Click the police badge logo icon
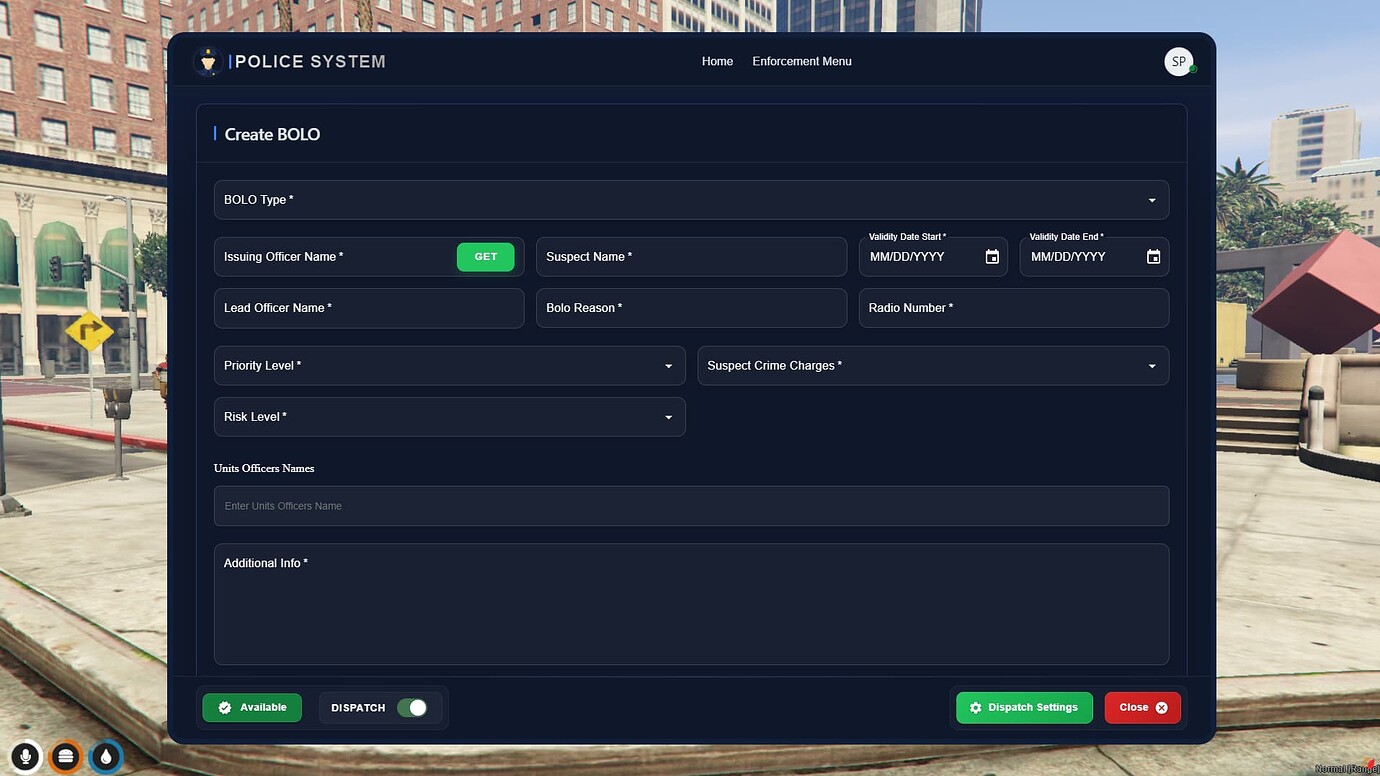The width and height of the screenshot is (1380, 776). coord(208,62)
